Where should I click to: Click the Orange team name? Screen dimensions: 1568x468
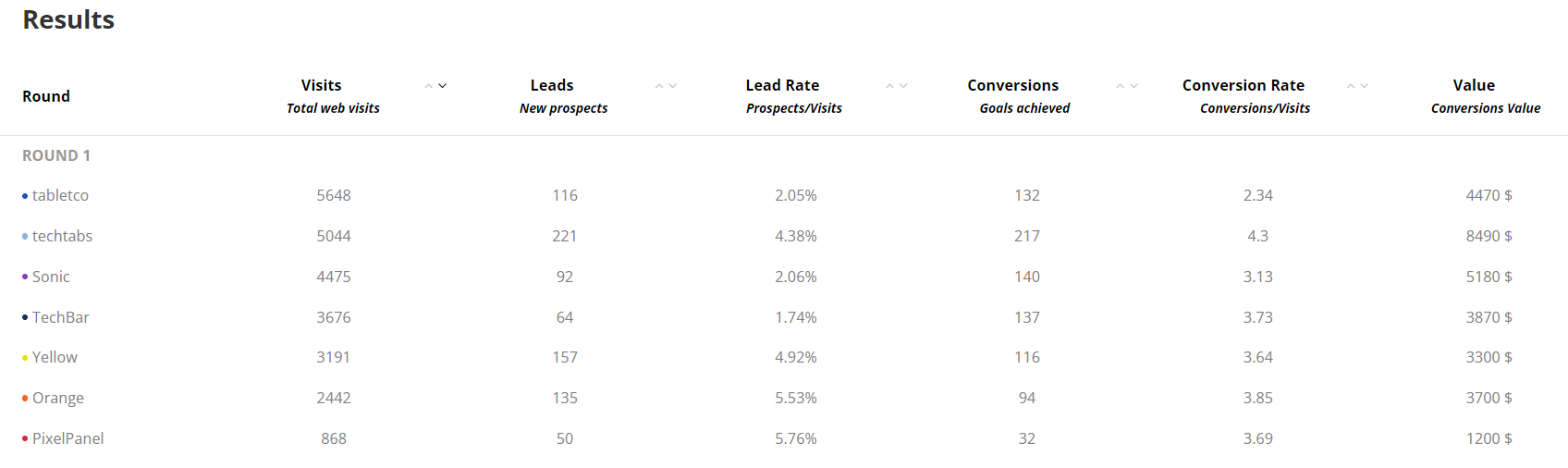coord(57,398)
